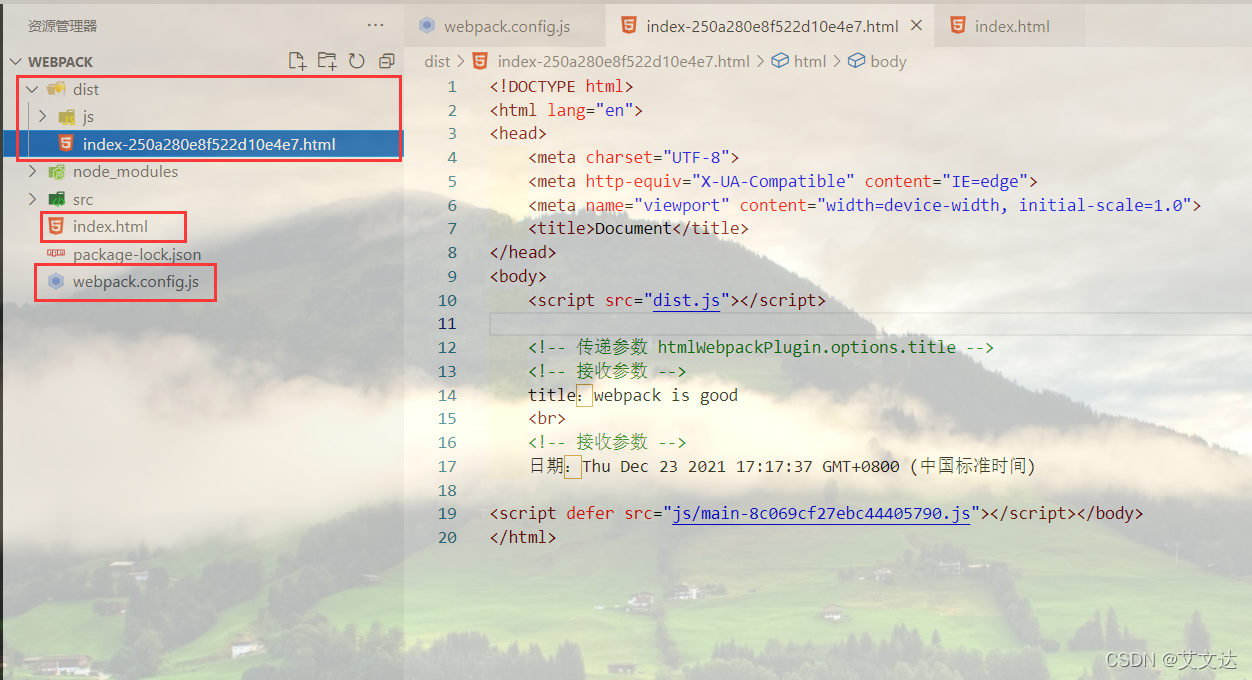The height and width of the screenshot is (680, 1252).
Task: Click the html symbol icon in breadcrumb
Action: click(780, 61)
